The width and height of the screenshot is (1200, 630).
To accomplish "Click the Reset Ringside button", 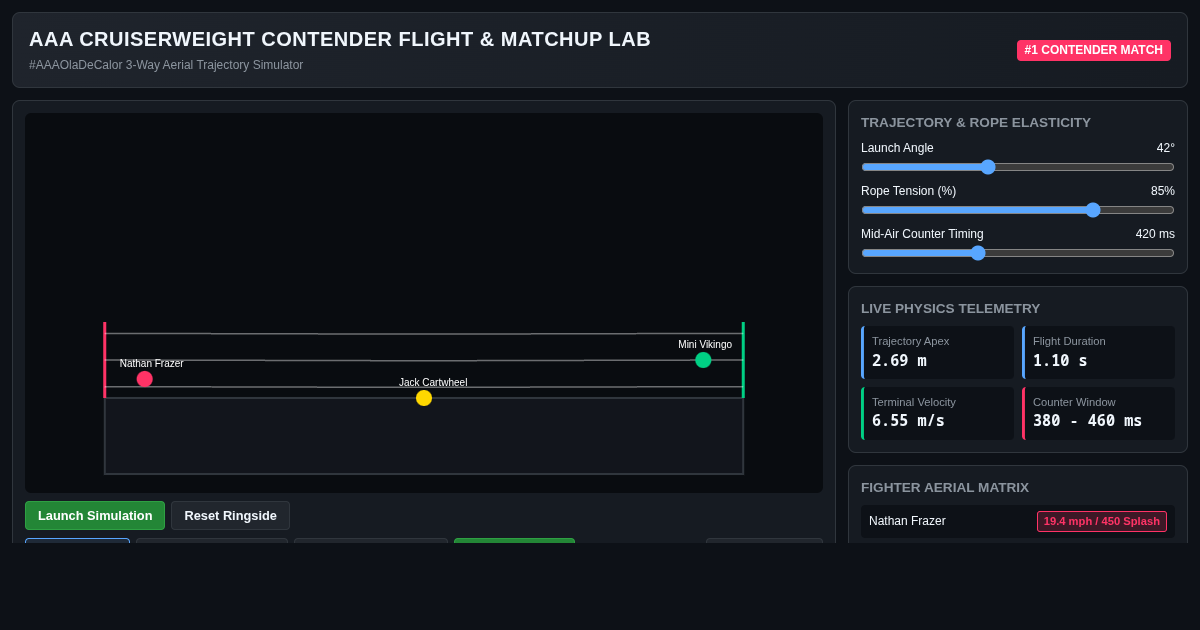I will click(x=230, y=516).
